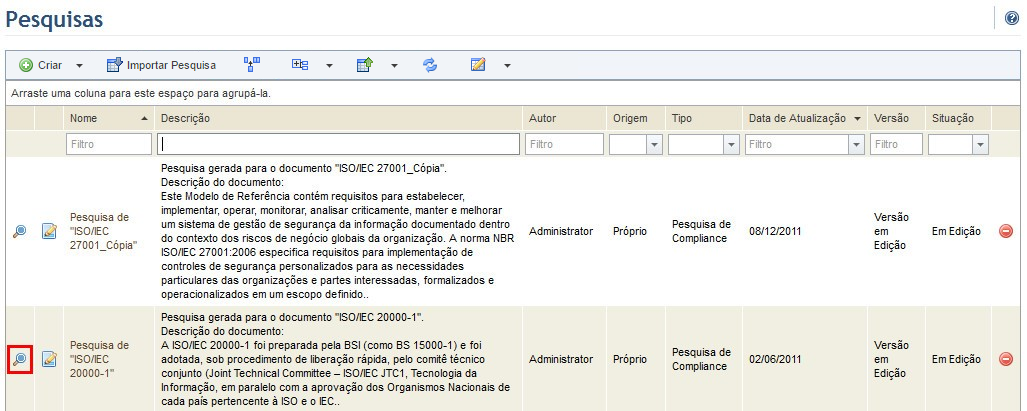The image size is (1027, 411).
Task: Click Administrator author in 27001_Cópia row
Action: click(x=561, y=231)
